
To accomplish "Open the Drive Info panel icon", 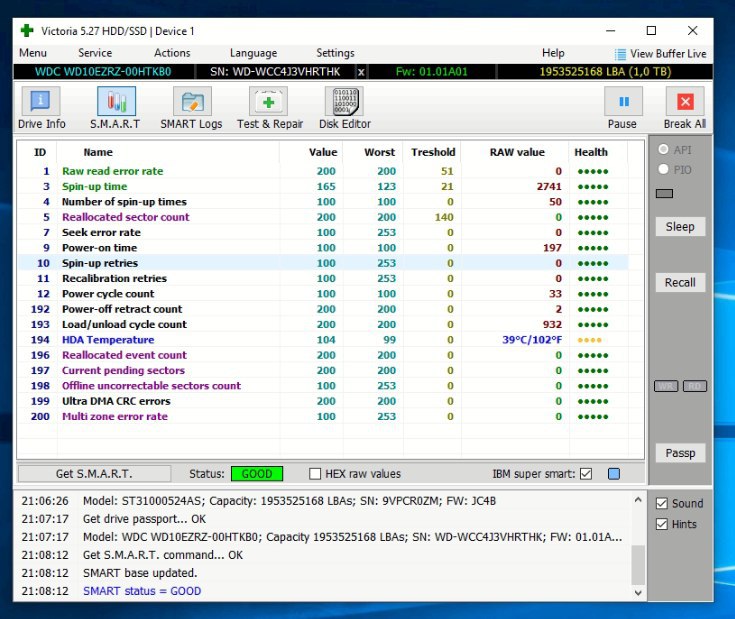I will coord(41,101).
